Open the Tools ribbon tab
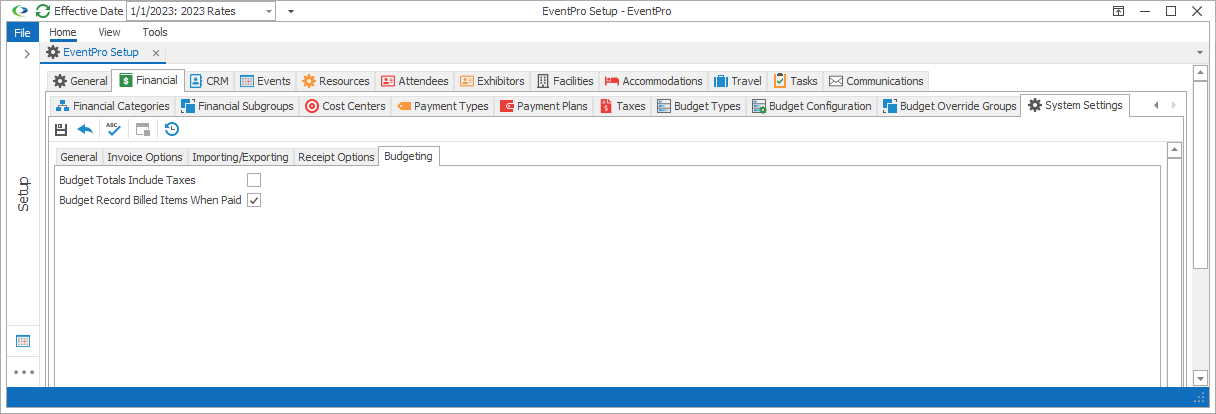This screenshot has width=1216, height=414. [155, 32]
